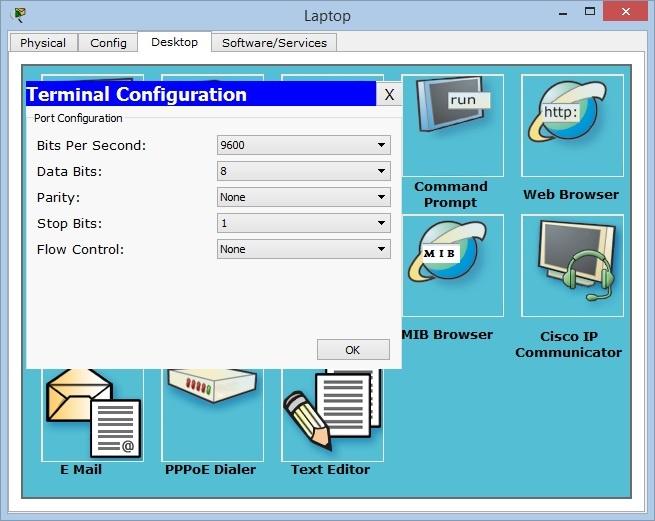Open the E Mail app icon
Viewport: 655px width, 521px height.
click(x=92, y=414)
